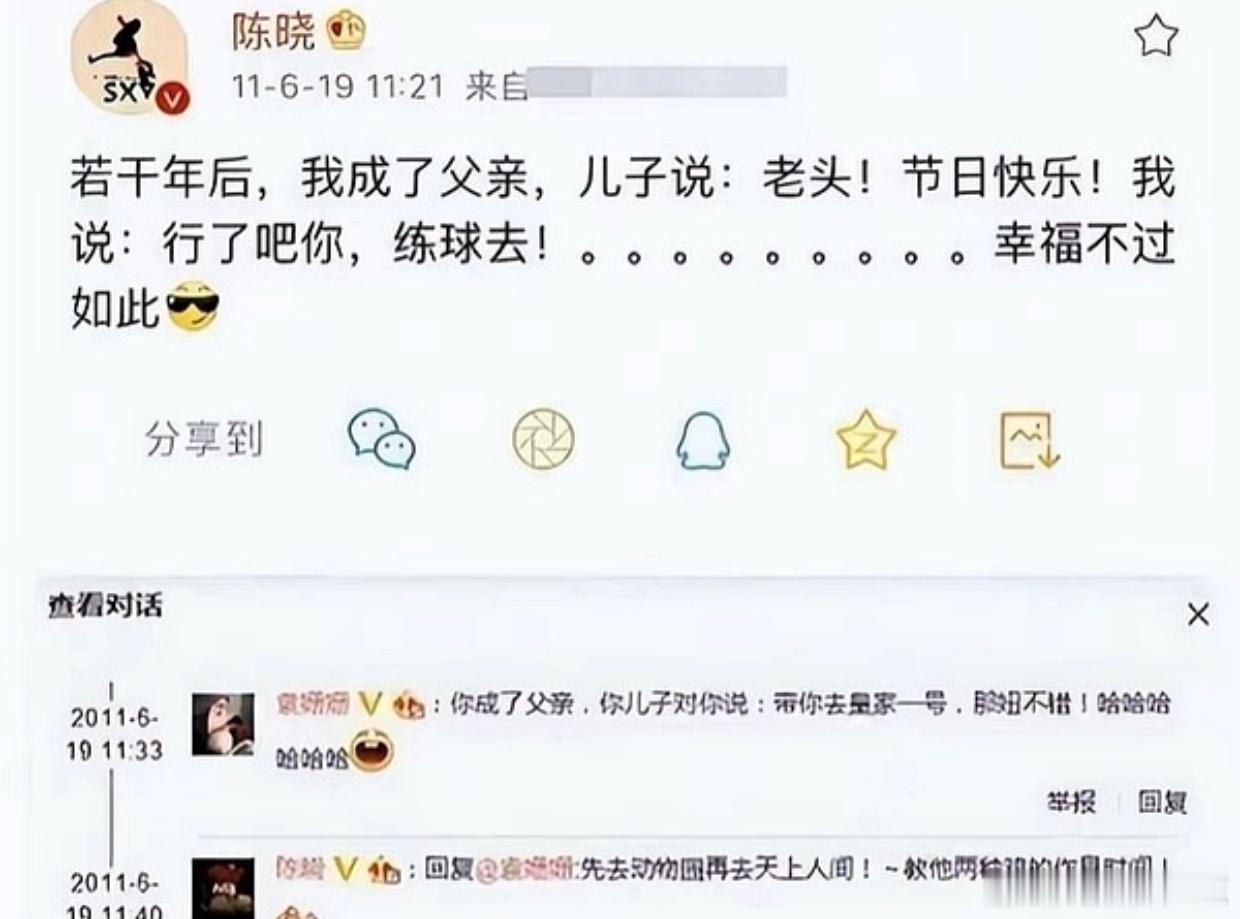Click the post timestamp 11-6-19 11:21

coord(337,87)
